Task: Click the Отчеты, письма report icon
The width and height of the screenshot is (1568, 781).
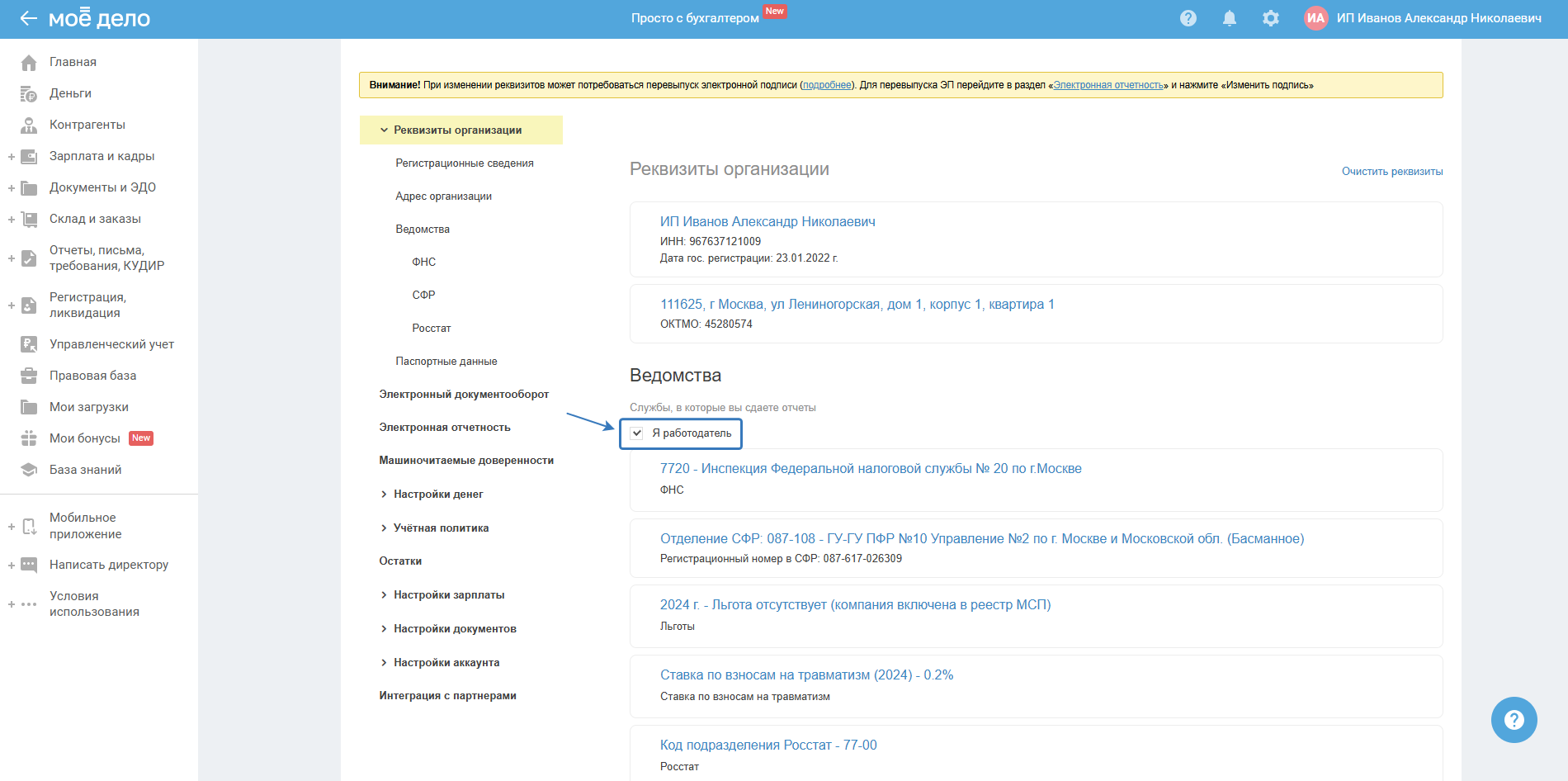Action: tap(29, 258)
